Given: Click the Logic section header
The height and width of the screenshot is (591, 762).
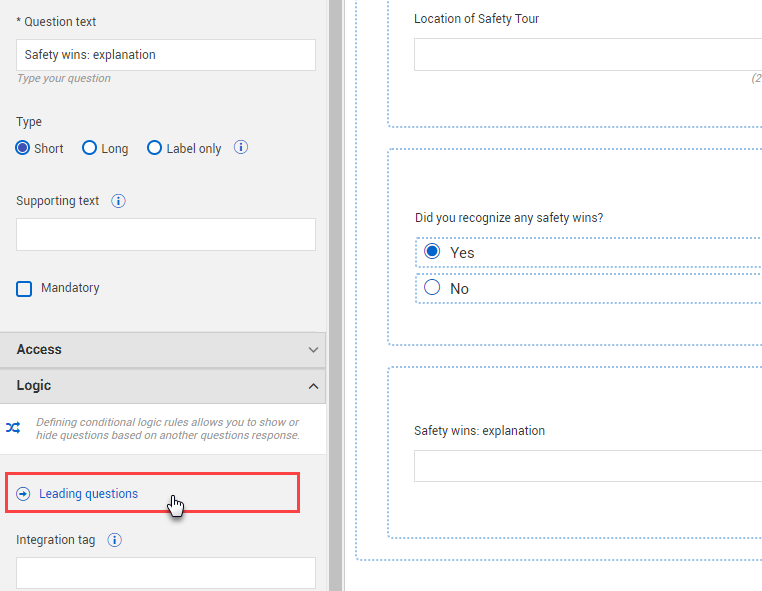Looking at the screenshot, I should (x=150, y=386).
